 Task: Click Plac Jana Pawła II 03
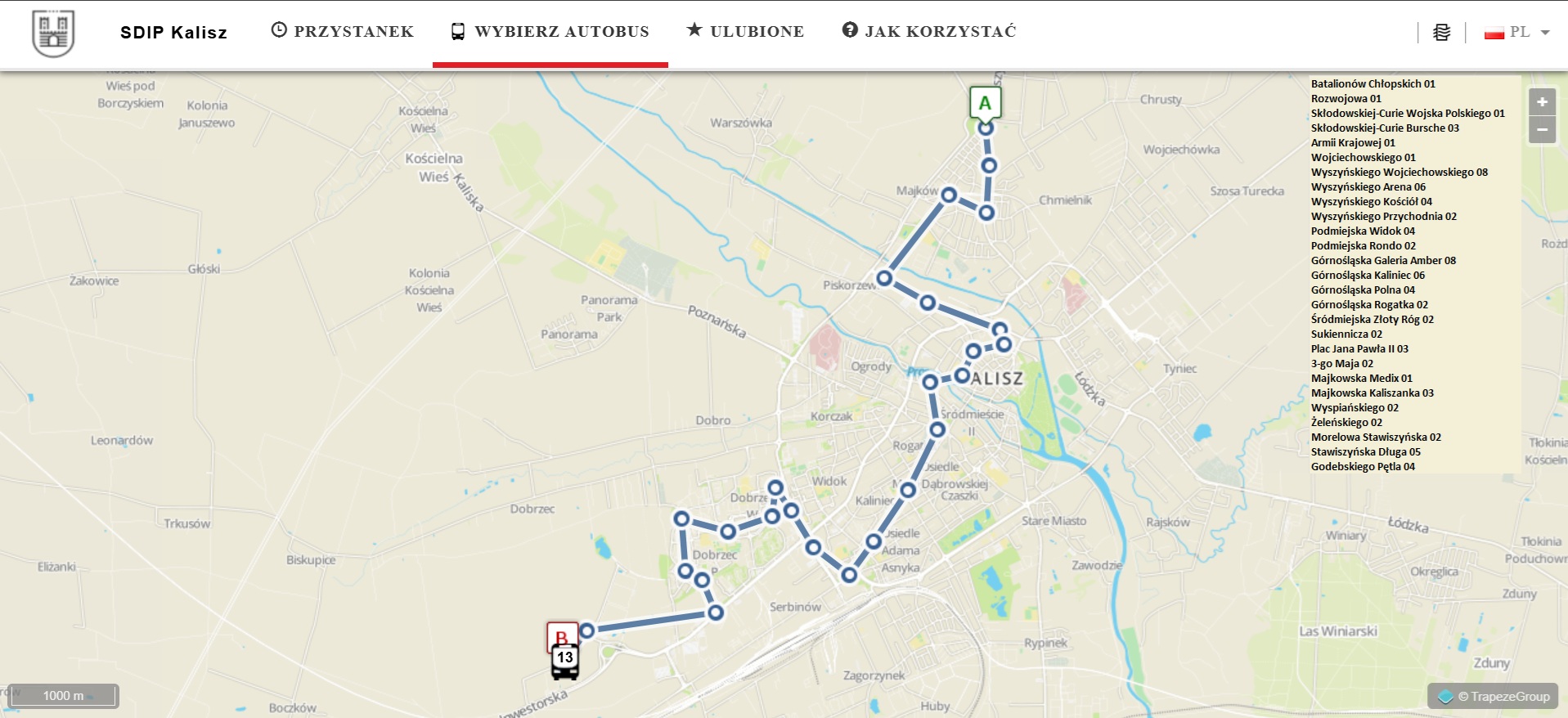[1359, 348]
